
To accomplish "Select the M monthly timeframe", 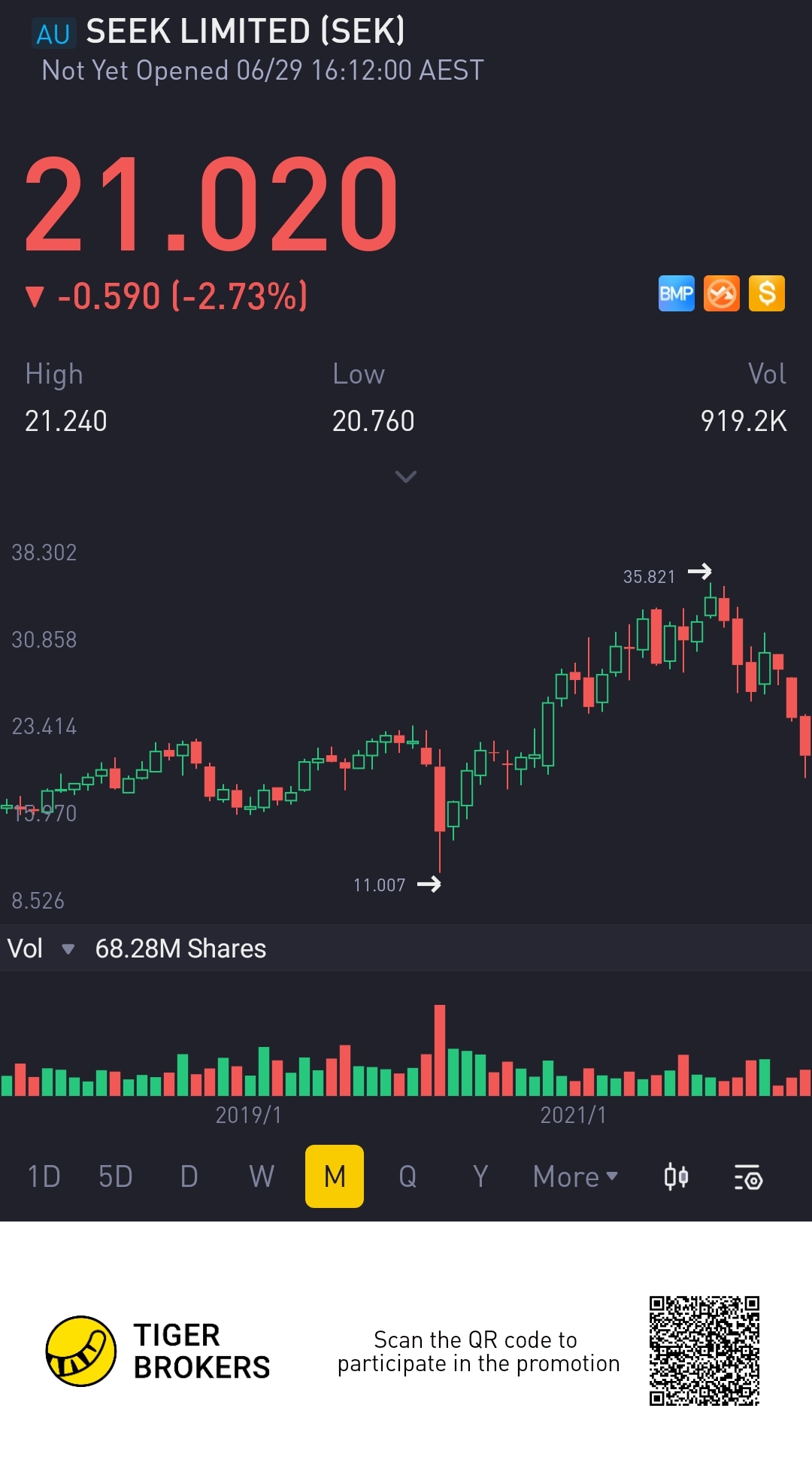I will (x=335, y=1176).
